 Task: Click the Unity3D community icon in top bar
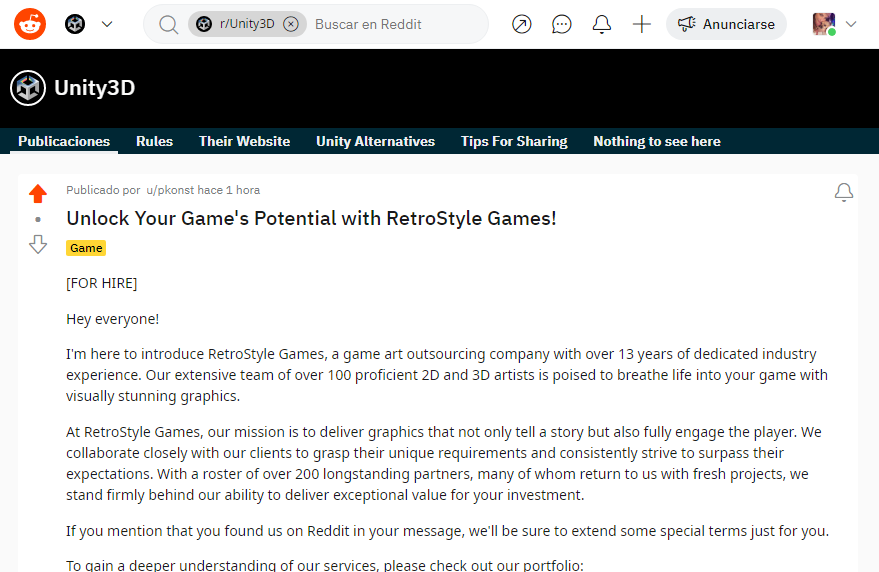click(x=75, y=24)
